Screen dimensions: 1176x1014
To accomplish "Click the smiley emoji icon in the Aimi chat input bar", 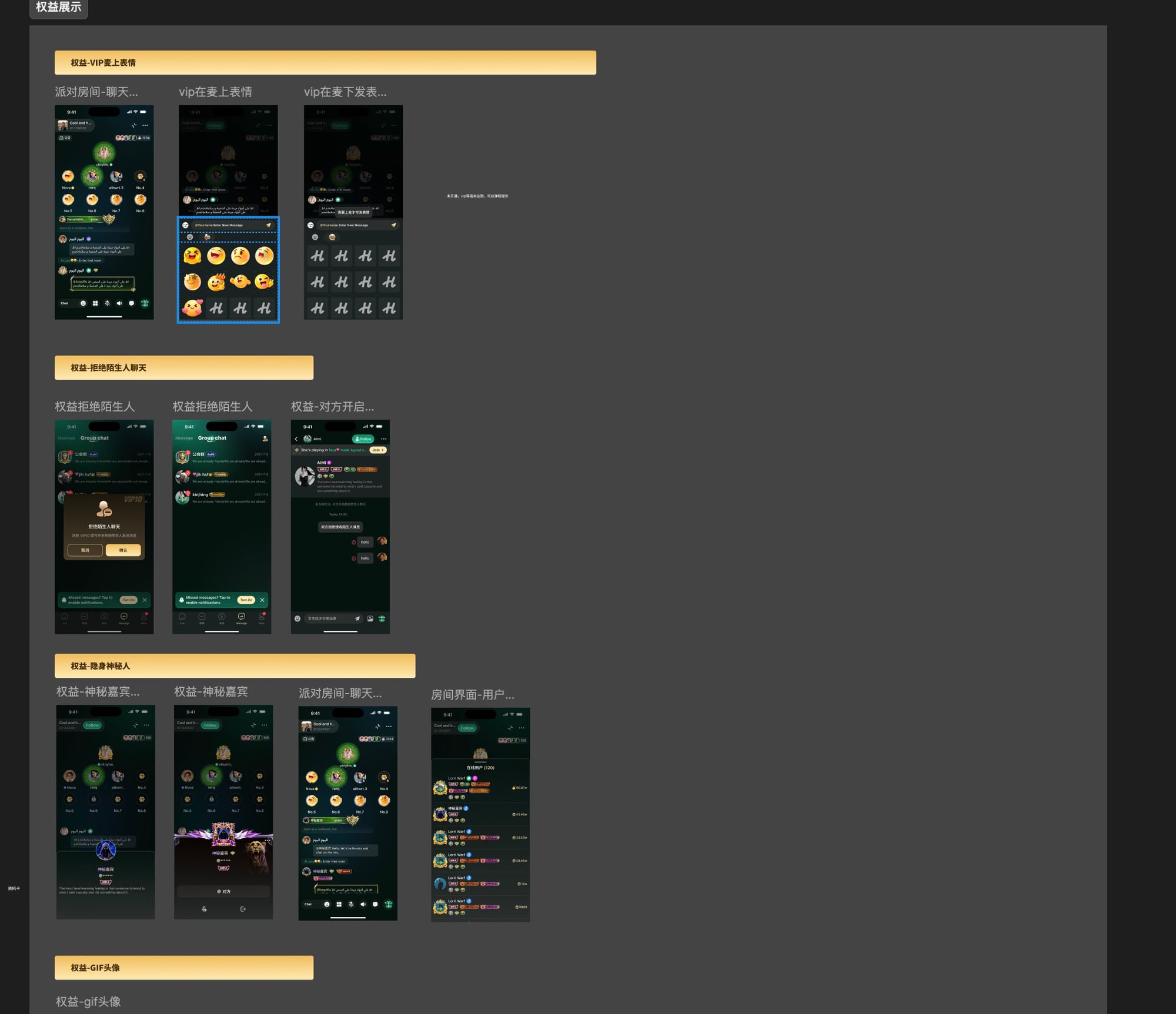I will click(x=298, y=618).
